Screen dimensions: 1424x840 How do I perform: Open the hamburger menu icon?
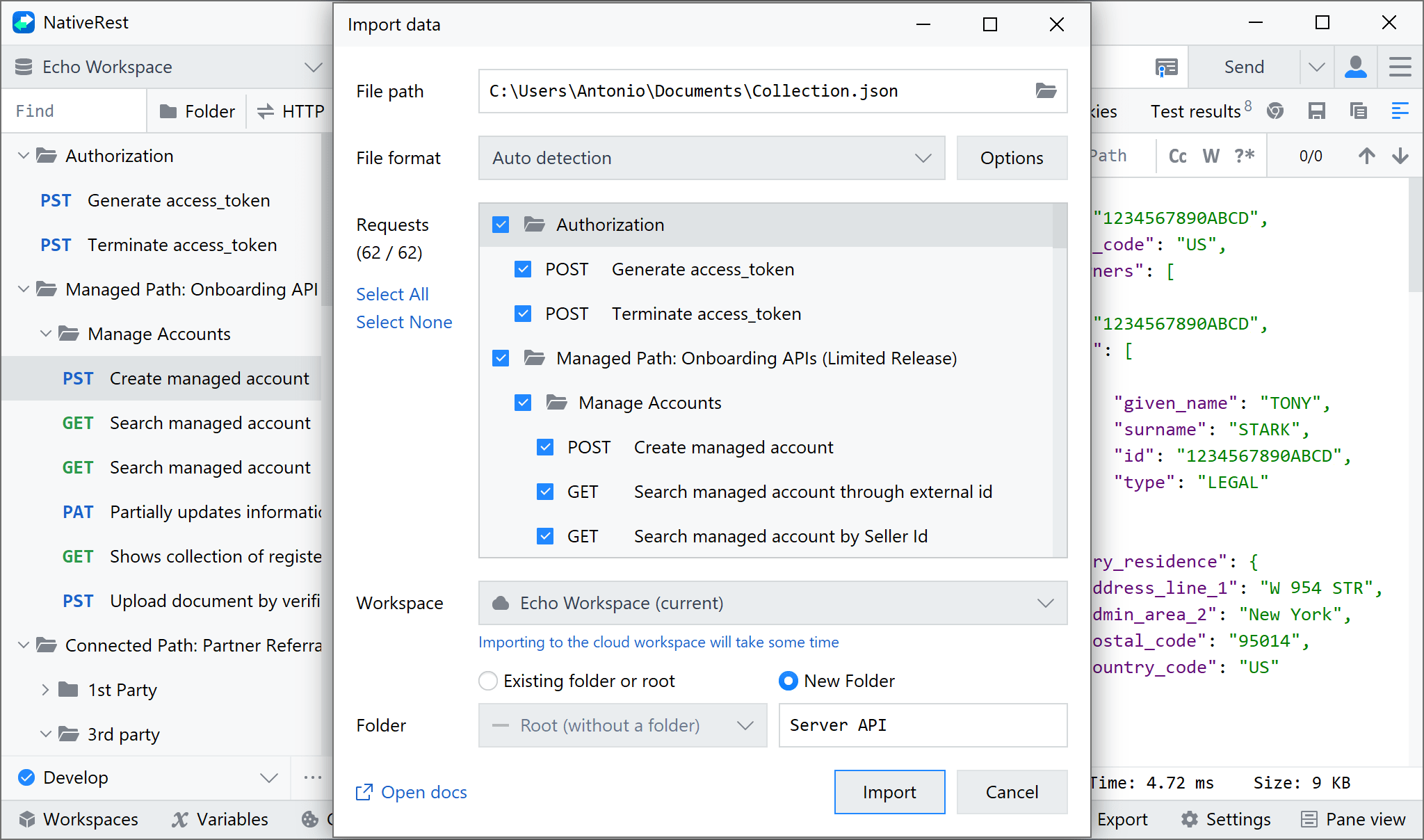click(x=1400, y=67)
